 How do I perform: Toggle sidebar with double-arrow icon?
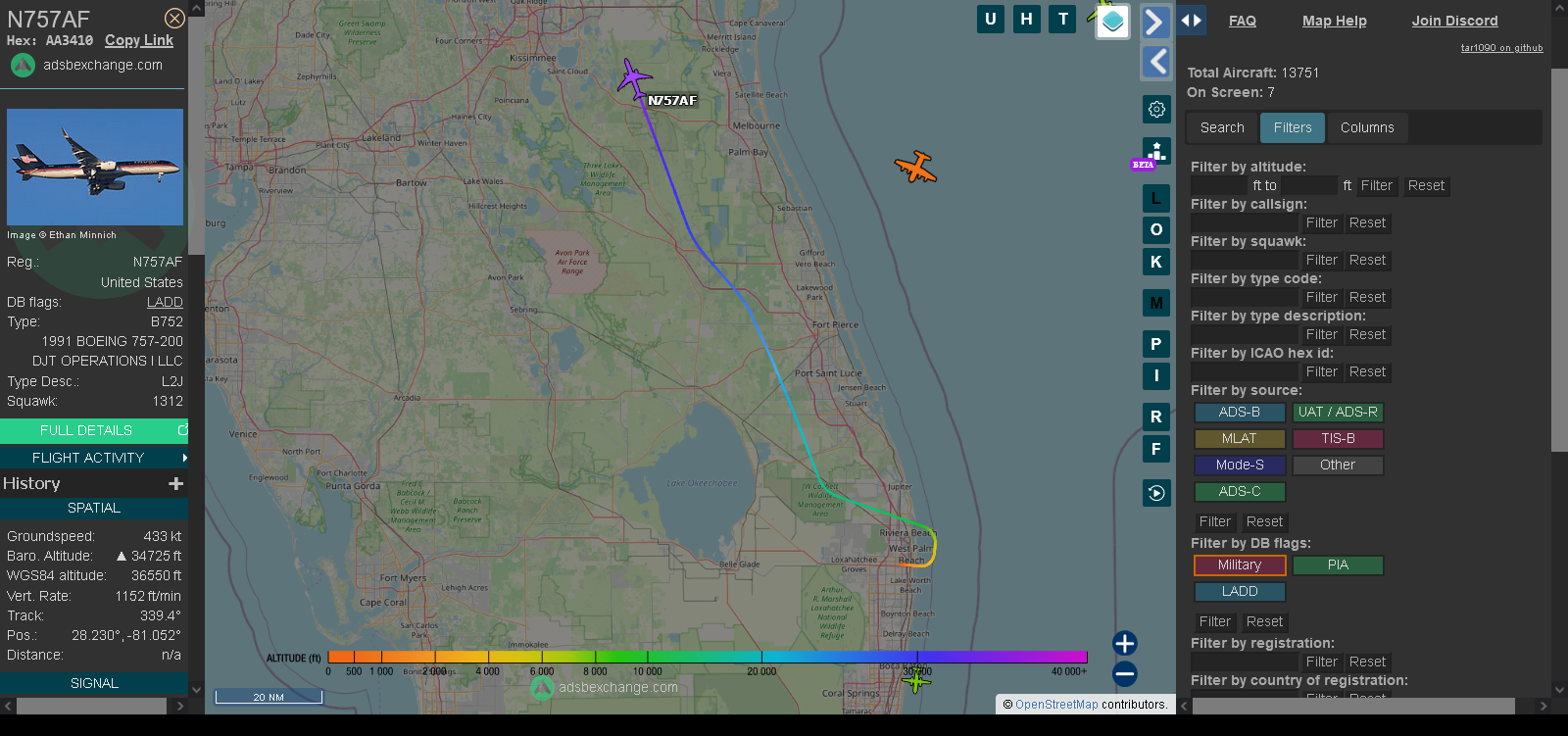[1191, 20]
